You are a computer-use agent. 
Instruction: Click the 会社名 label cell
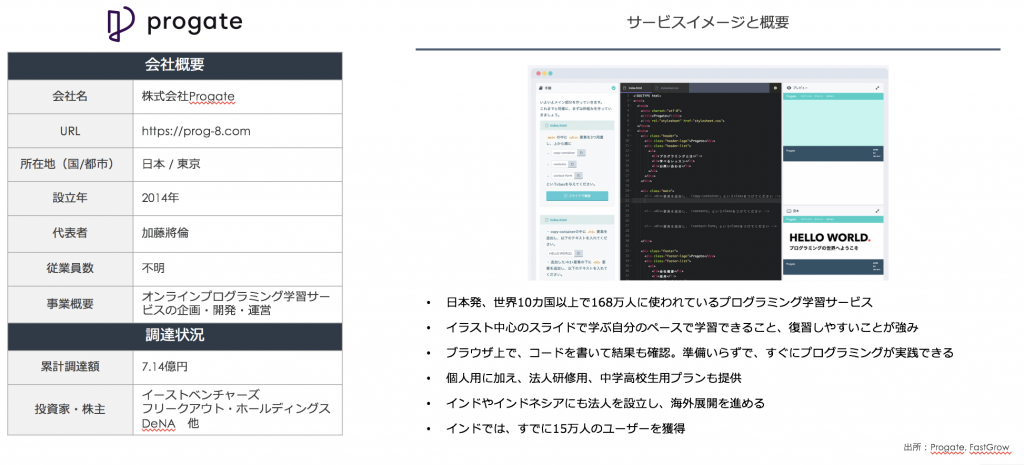pos(70,97)
